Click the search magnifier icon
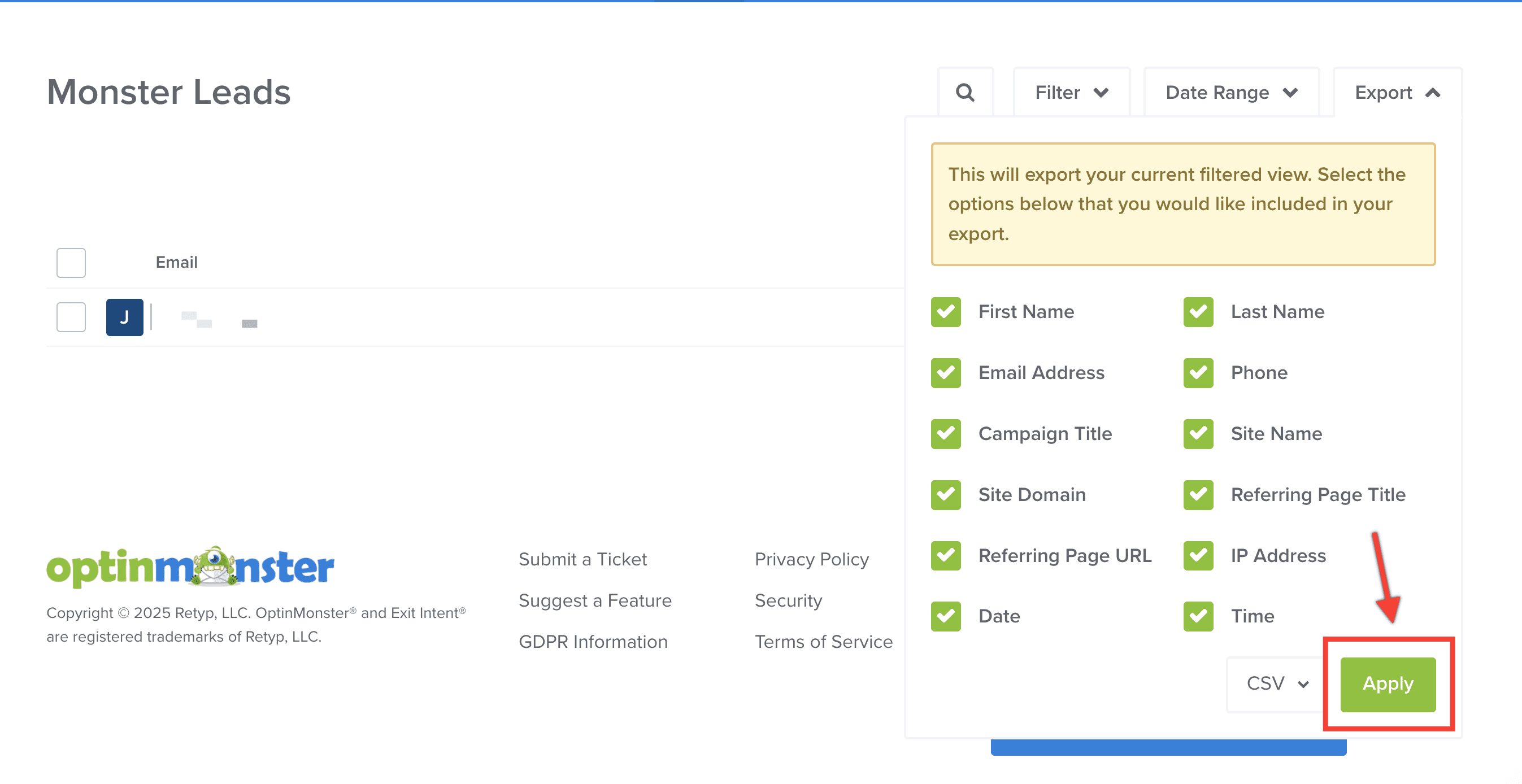 [965, 92]
